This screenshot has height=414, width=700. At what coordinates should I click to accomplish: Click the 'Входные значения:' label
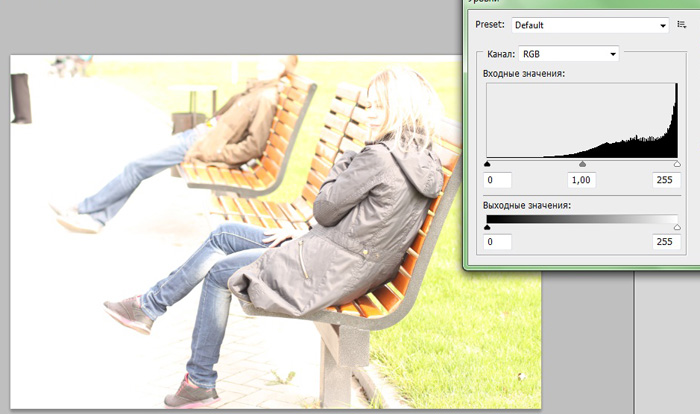pos(524,73)
